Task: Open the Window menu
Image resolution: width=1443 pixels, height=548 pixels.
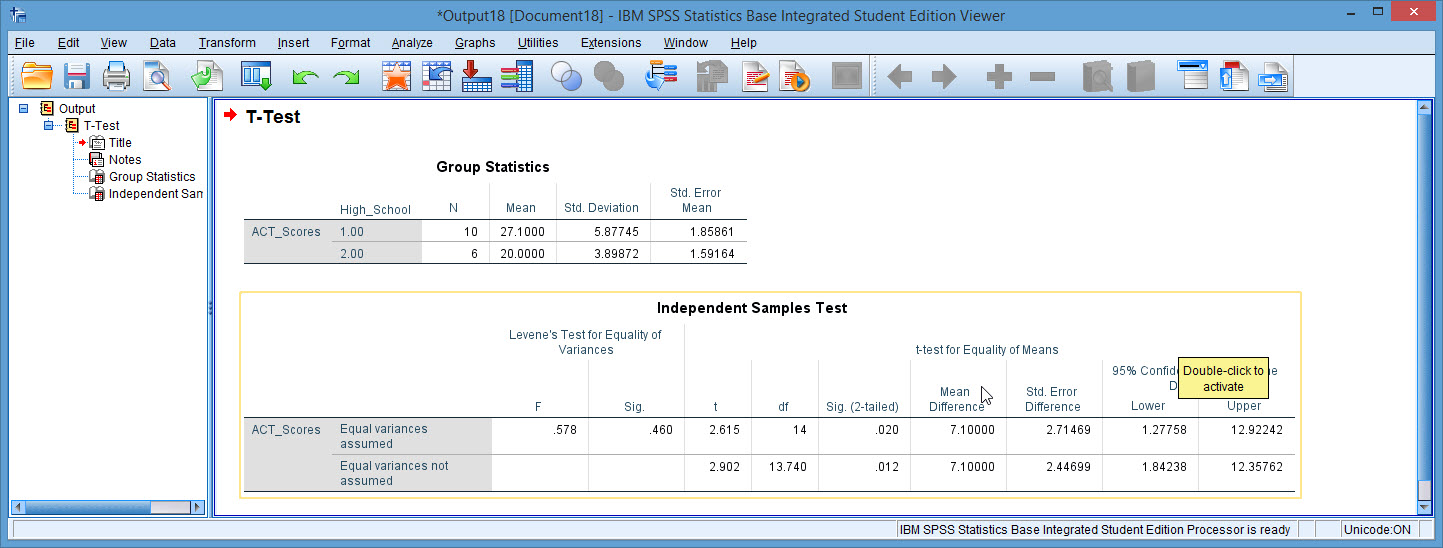Action: tap(685, 43)
